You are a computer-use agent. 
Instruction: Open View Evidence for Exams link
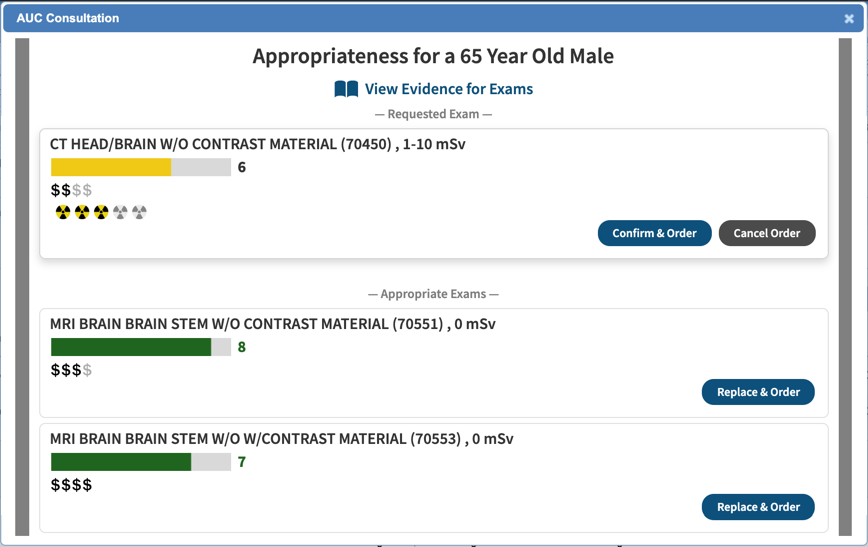(x=448, y=89)
